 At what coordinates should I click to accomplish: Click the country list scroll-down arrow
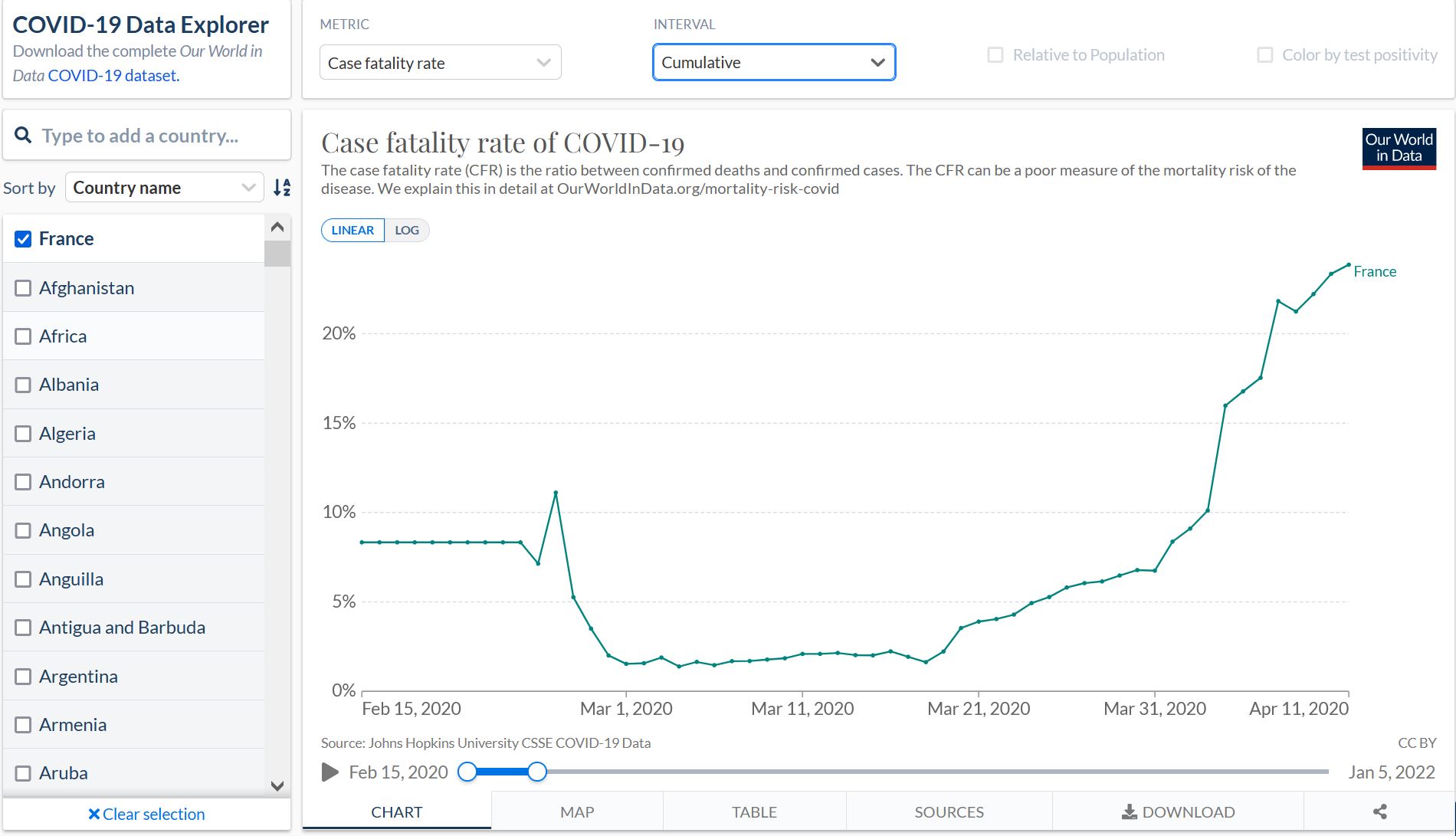(x=277, y=785)
